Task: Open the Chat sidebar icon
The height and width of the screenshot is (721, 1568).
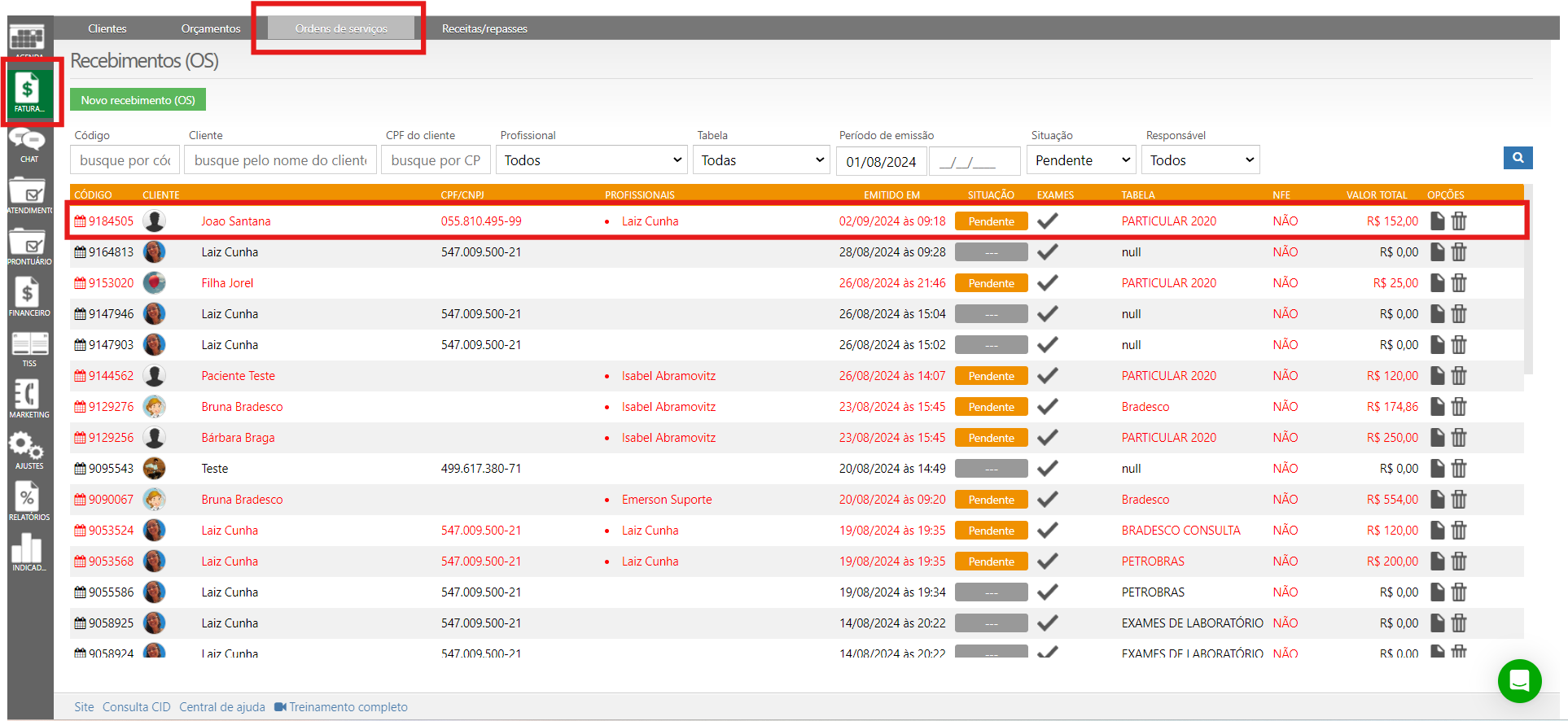Action: coord(28,145)
